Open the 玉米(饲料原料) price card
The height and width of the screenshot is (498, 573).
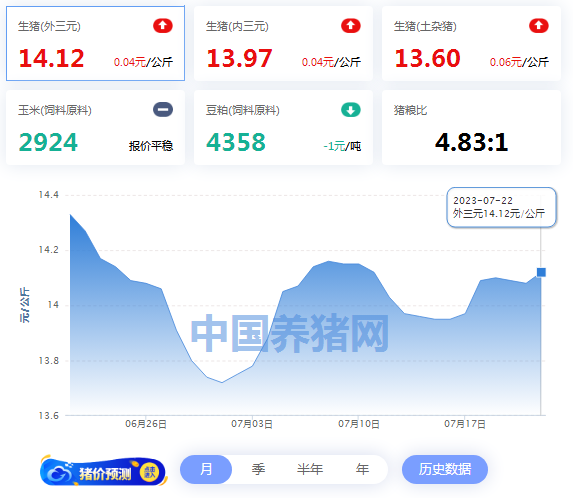pos(95,128)
